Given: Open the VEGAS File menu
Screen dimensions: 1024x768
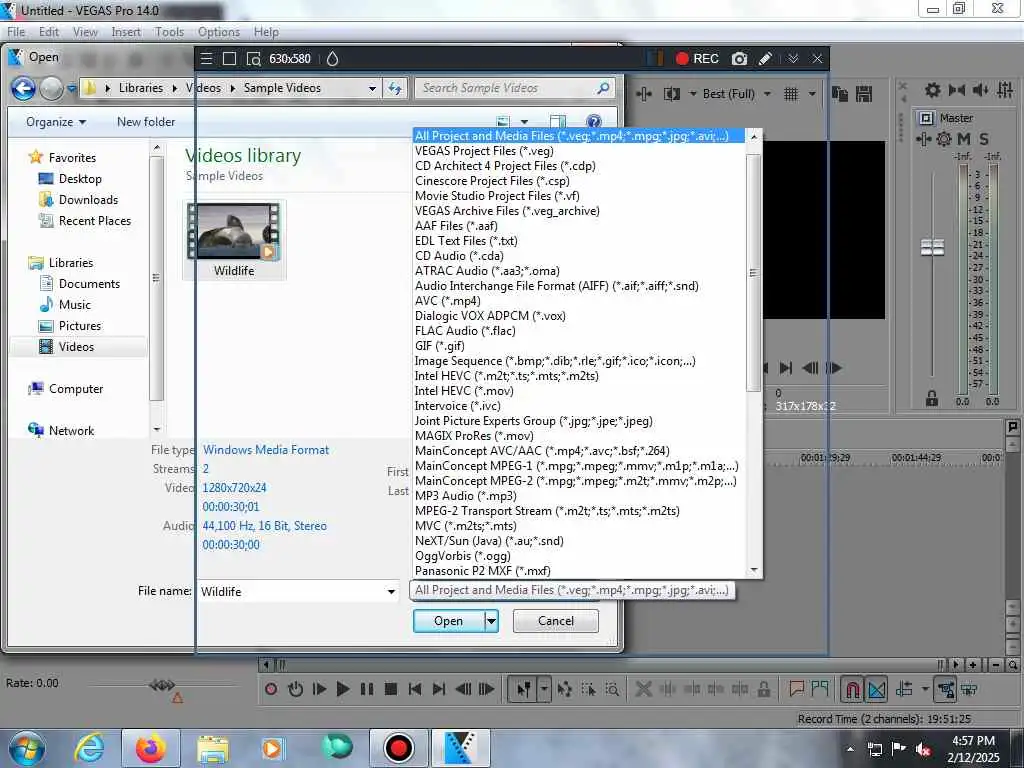Looking at the screenshot, I should click(x=16, y=32).
